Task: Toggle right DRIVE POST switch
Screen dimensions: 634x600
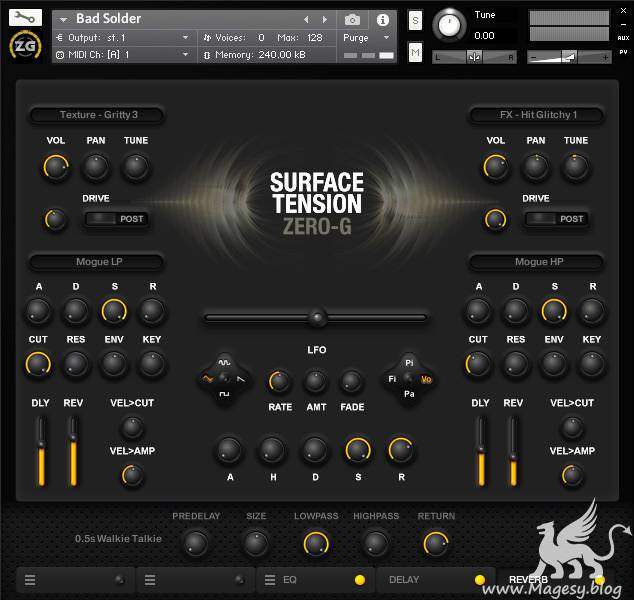Action: pyautogui.click(x=556, y=219)
